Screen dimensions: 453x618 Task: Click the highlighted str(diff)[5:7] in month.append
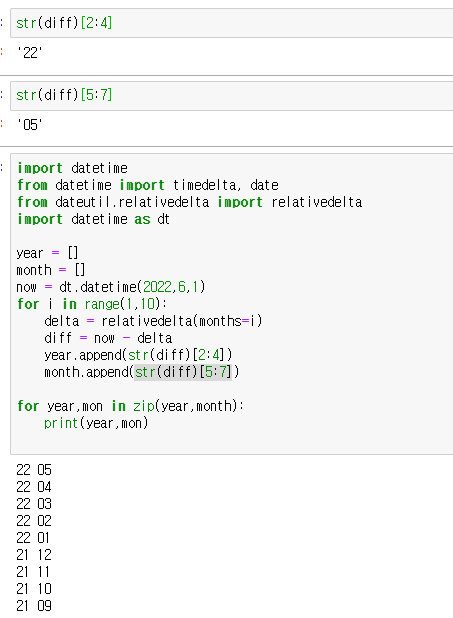183,372
